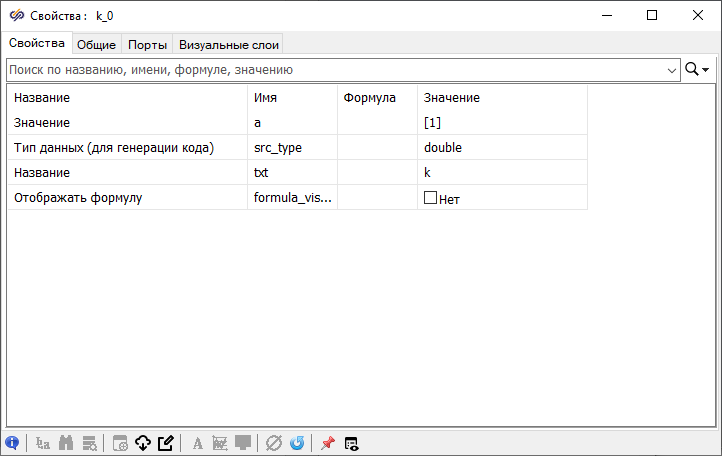This screenshot has height=456, width=722.
Task: Toggle the 'Отображать формулу' checkbox
Action: coord(431,198)
